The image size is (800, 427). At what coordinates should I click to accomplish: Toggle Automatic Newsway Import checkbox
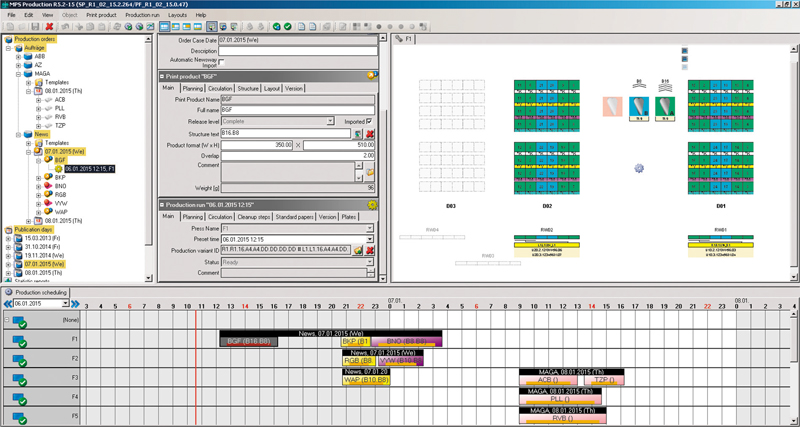coord(222,62)
